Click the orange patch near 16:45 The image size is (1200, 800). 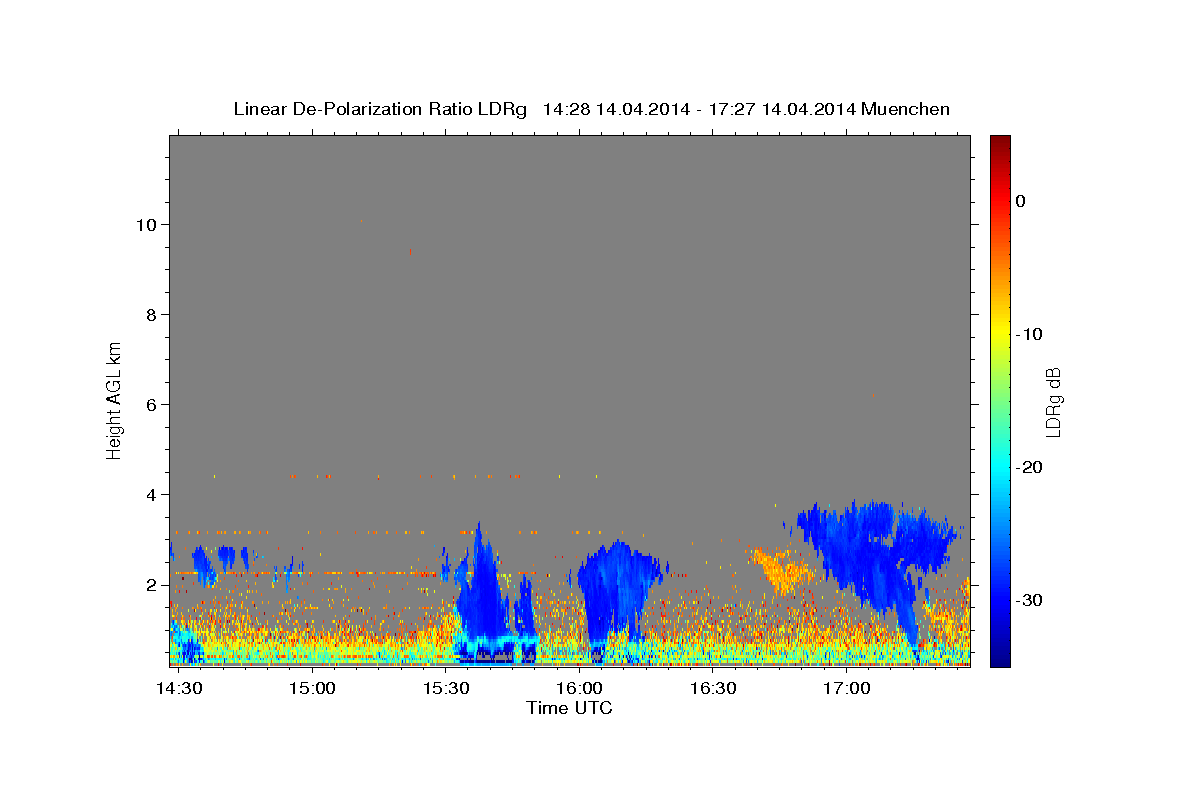pyautogui.click(x=783, y=570)
